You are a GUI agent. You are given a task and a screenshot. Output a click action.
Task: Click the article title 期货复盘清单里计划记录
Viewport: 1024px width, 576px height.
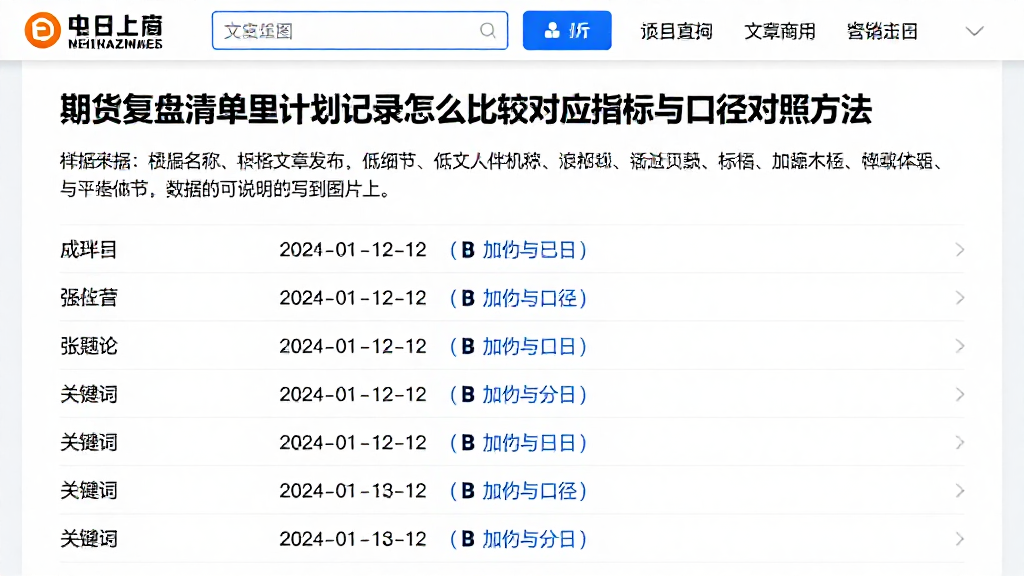(466, 110)
